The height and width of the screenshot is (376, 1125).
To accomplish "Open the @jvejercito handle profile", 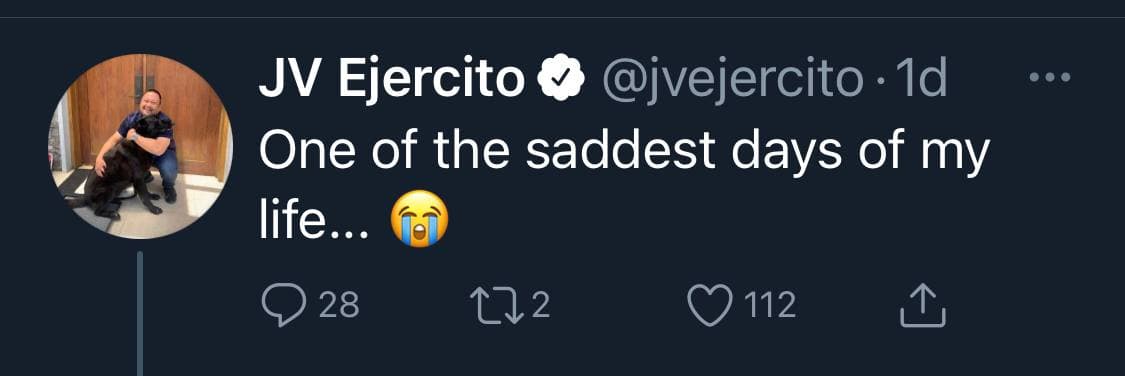I will [732, 79].
